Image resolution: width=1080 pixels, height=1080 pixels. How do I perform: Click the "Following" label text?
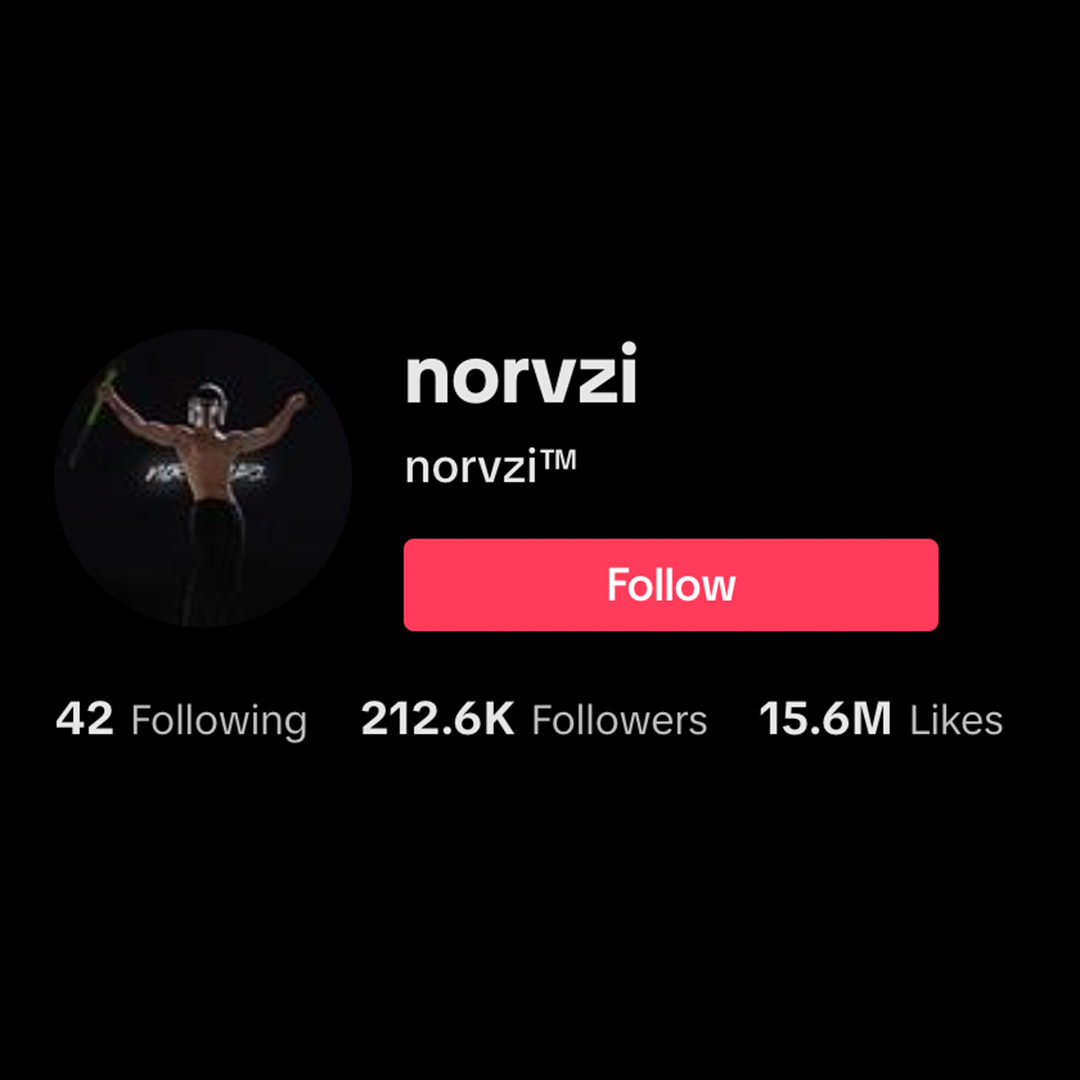click(x=219, y=721)
